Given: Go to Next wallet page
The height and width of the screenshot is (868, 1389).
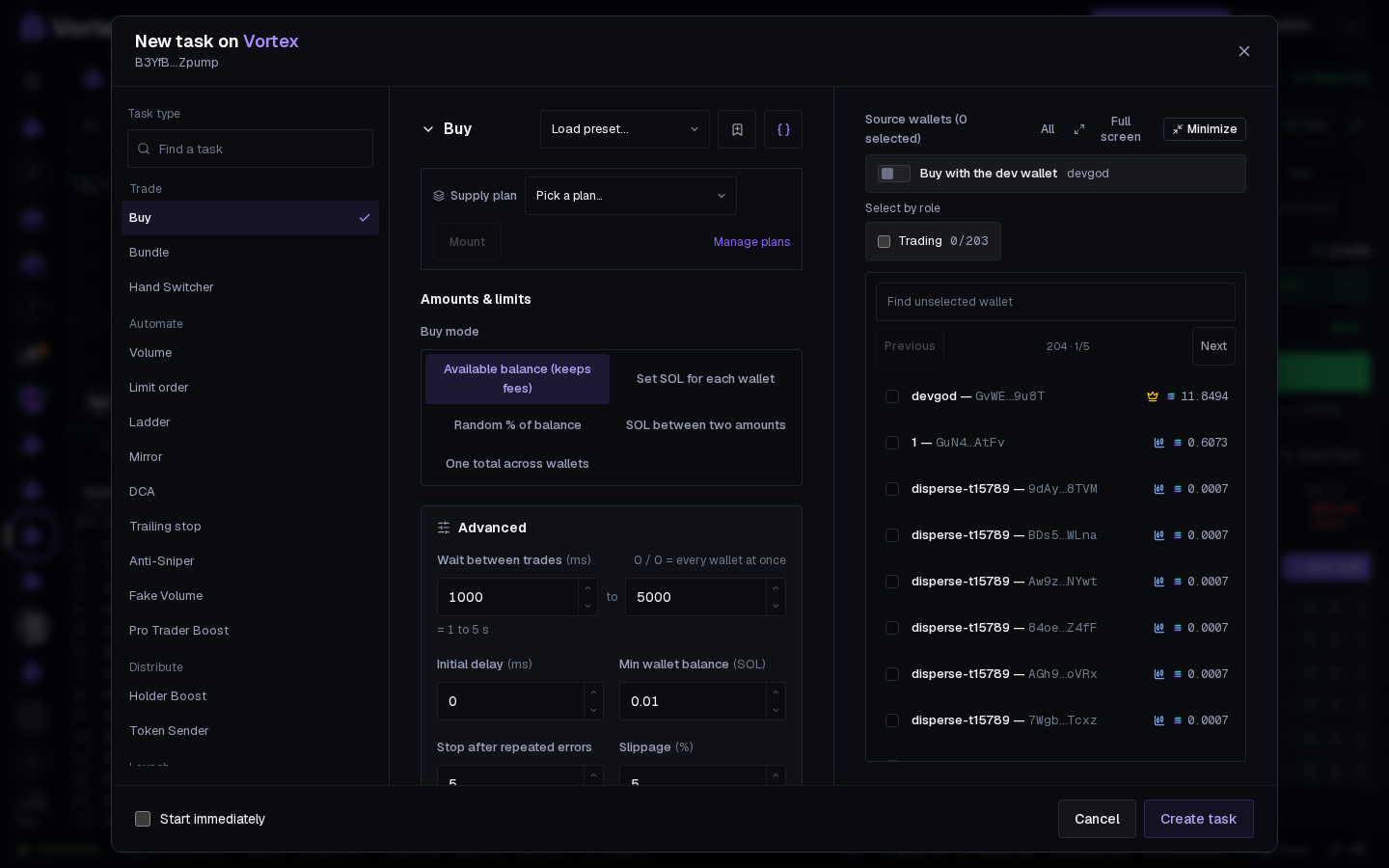Looking at the screenshot, I should coord(1213,346).
